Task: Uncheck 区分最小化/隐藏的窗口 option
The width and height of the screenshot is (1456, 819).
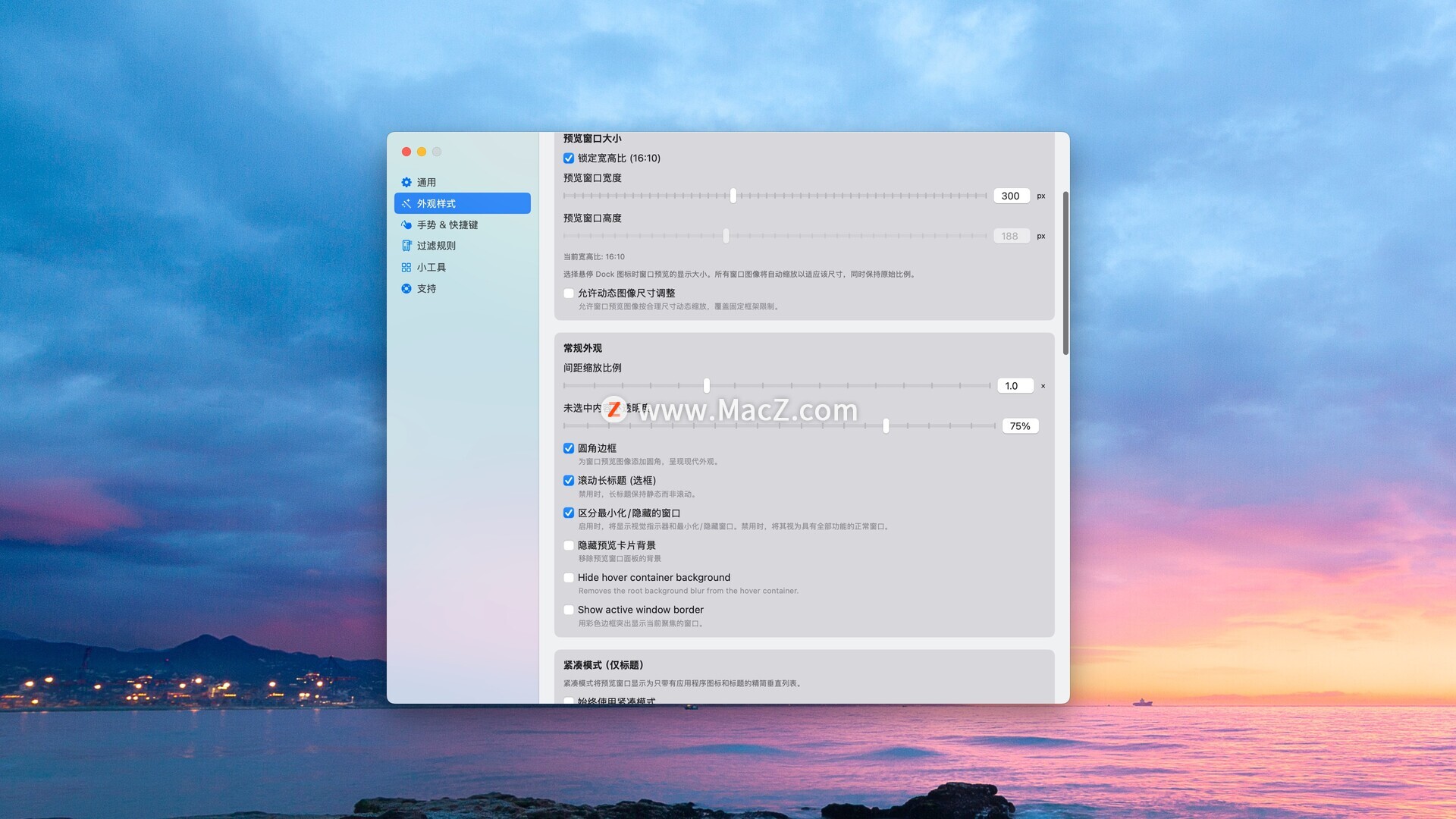Action: coord(569,513)
